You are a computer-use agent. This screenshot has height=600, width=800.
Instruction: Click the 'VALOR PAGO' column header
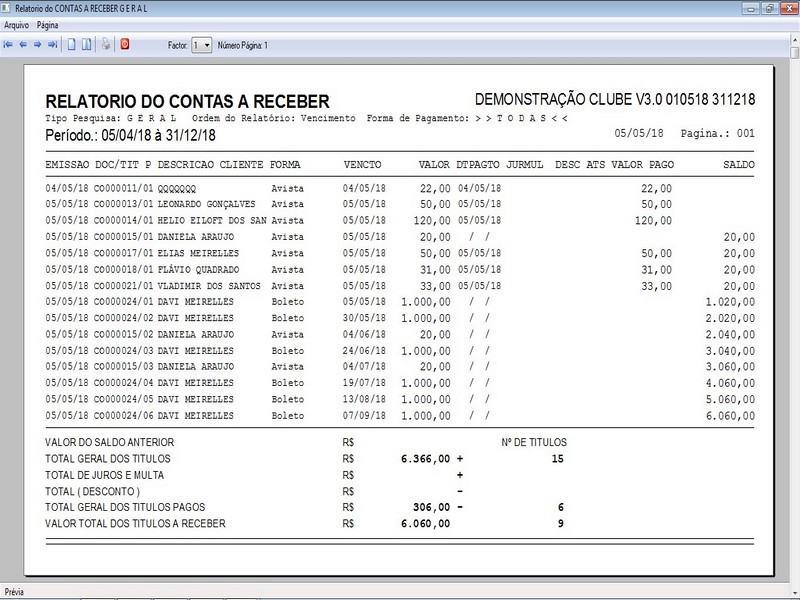click(642, 165)
